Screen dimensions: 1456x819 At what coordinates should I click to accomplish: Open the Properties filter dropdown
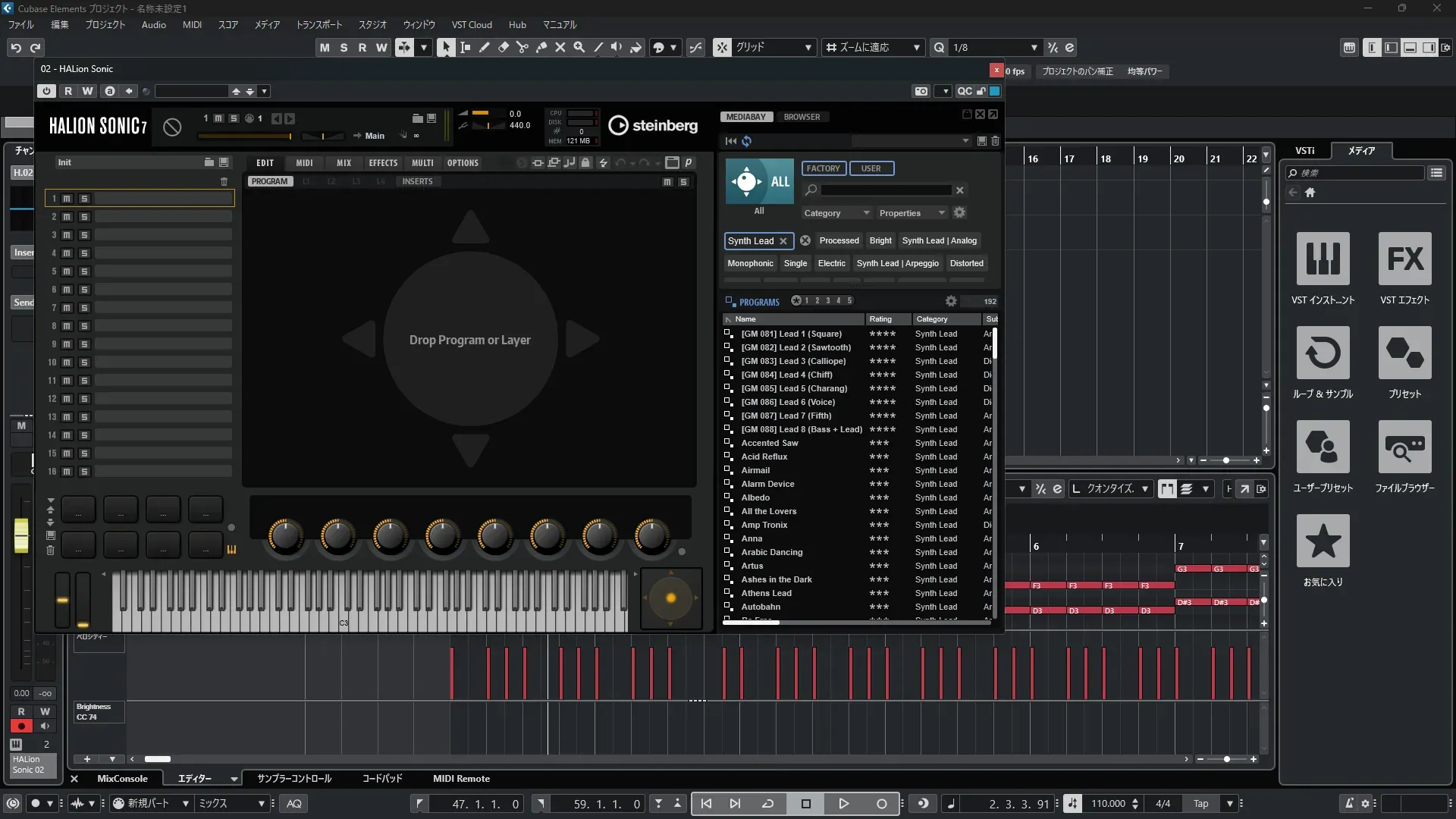(912, 213)
